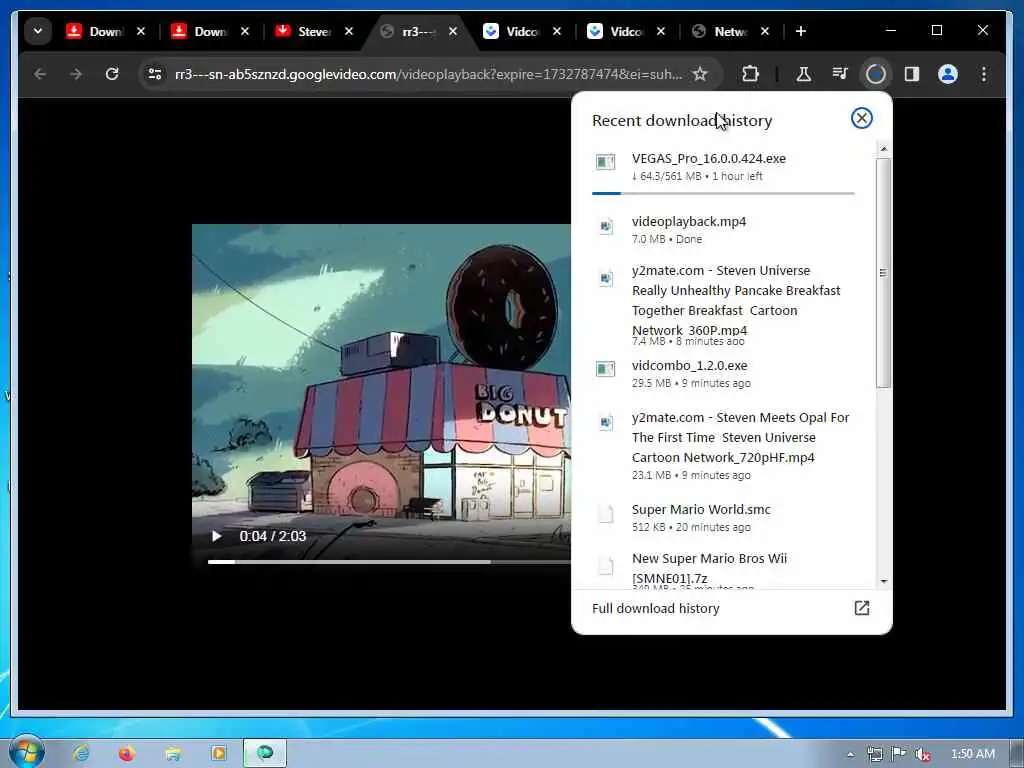Click Super Mario World.smc file icon
1024x768 pixels.
coord(605,514)
